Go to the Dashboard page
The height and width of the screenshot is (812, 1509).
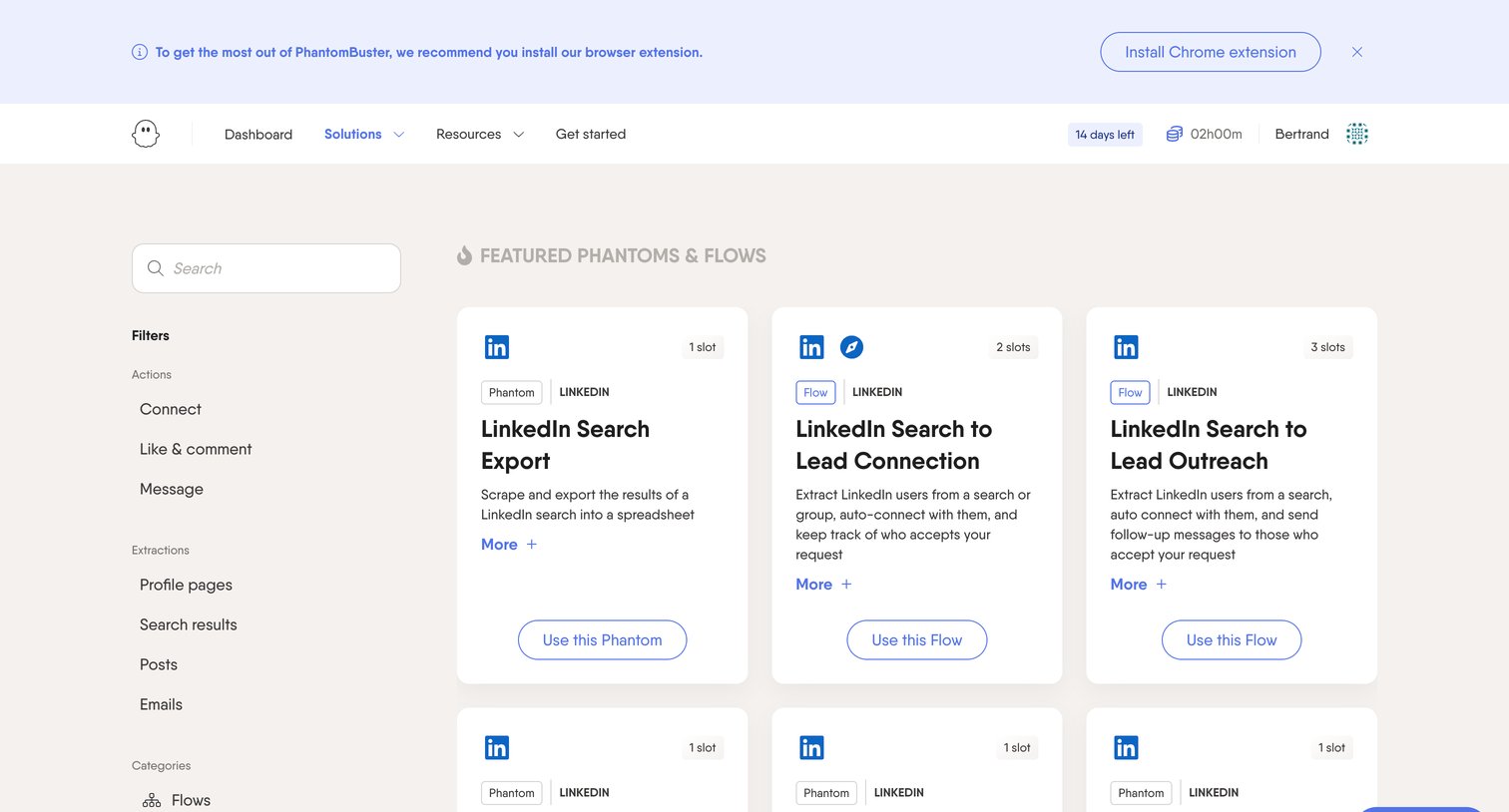click(258, 134)
